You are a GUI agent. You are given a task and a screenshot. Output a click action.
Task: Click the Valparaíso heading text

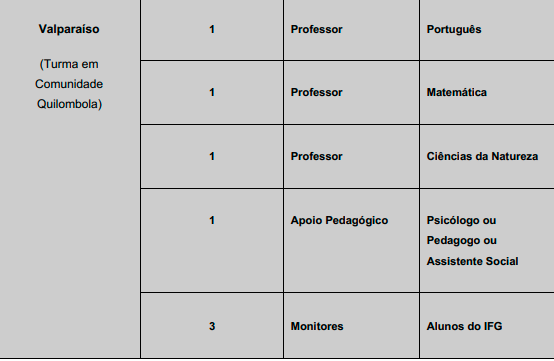[x=69, y=29]
